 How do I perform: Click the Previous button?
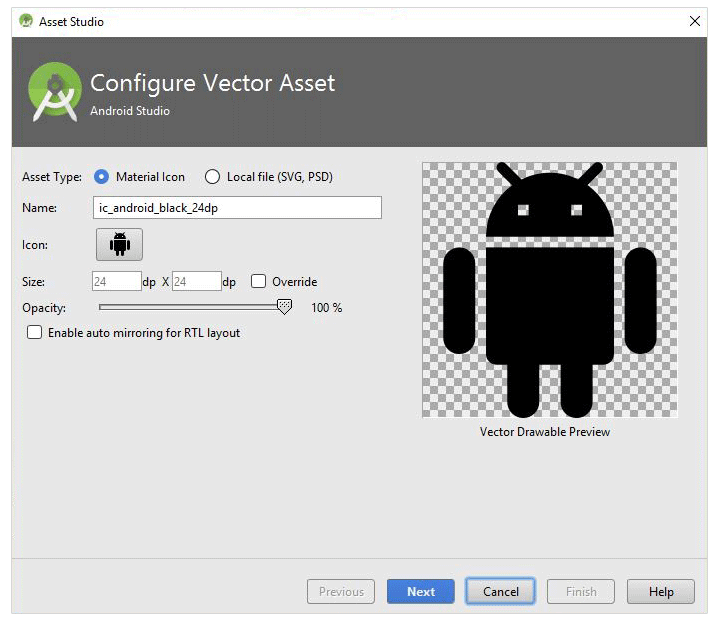341,591
